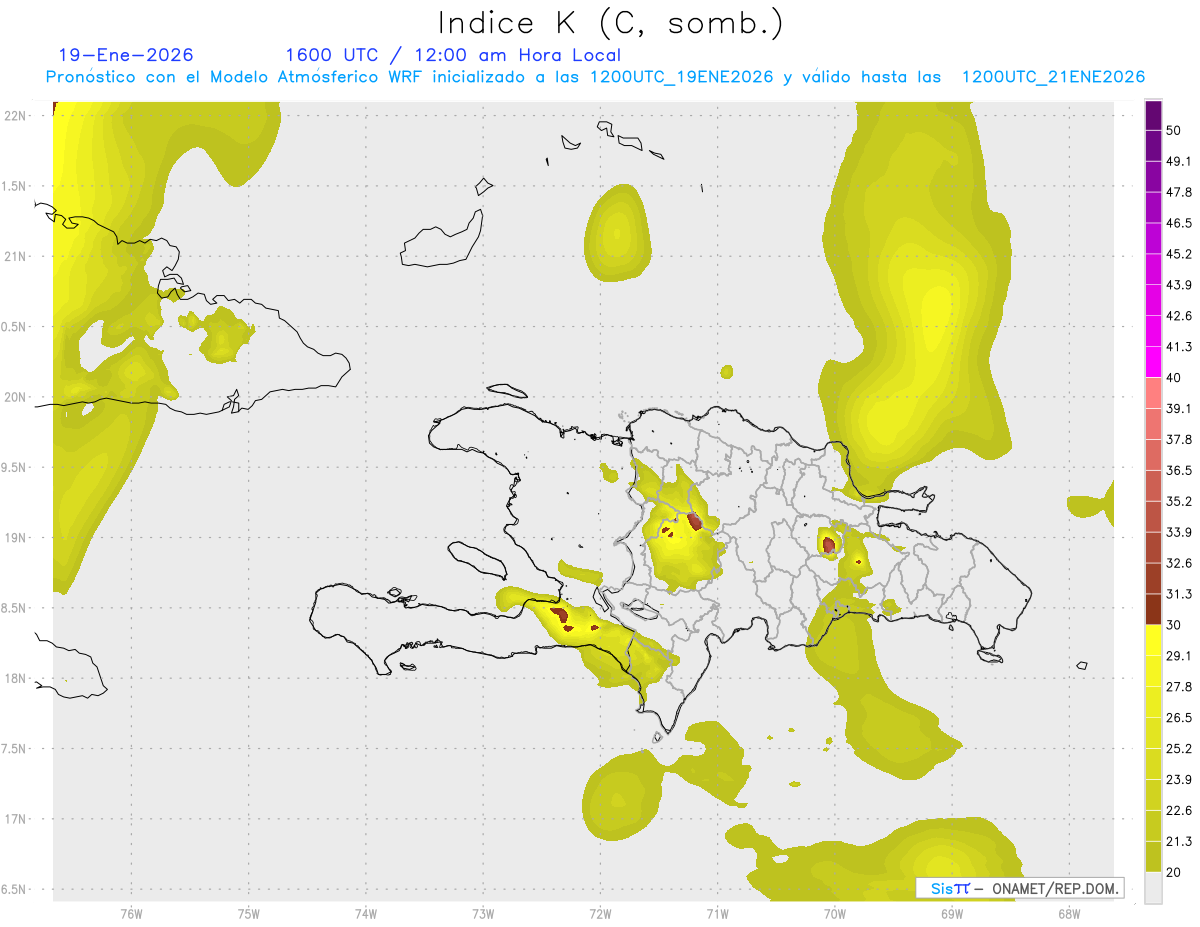Click the "Pronóstico con el Modelo Atmósferico WRF" line

[595, 77]
